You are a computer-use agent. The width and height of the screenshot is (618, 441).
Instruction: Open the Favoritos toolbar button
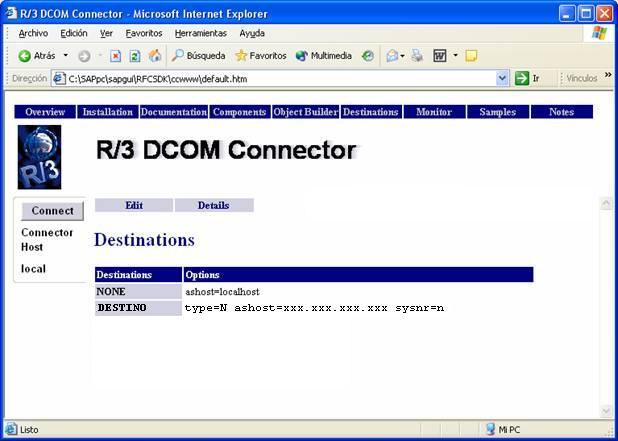coord(261,56)
